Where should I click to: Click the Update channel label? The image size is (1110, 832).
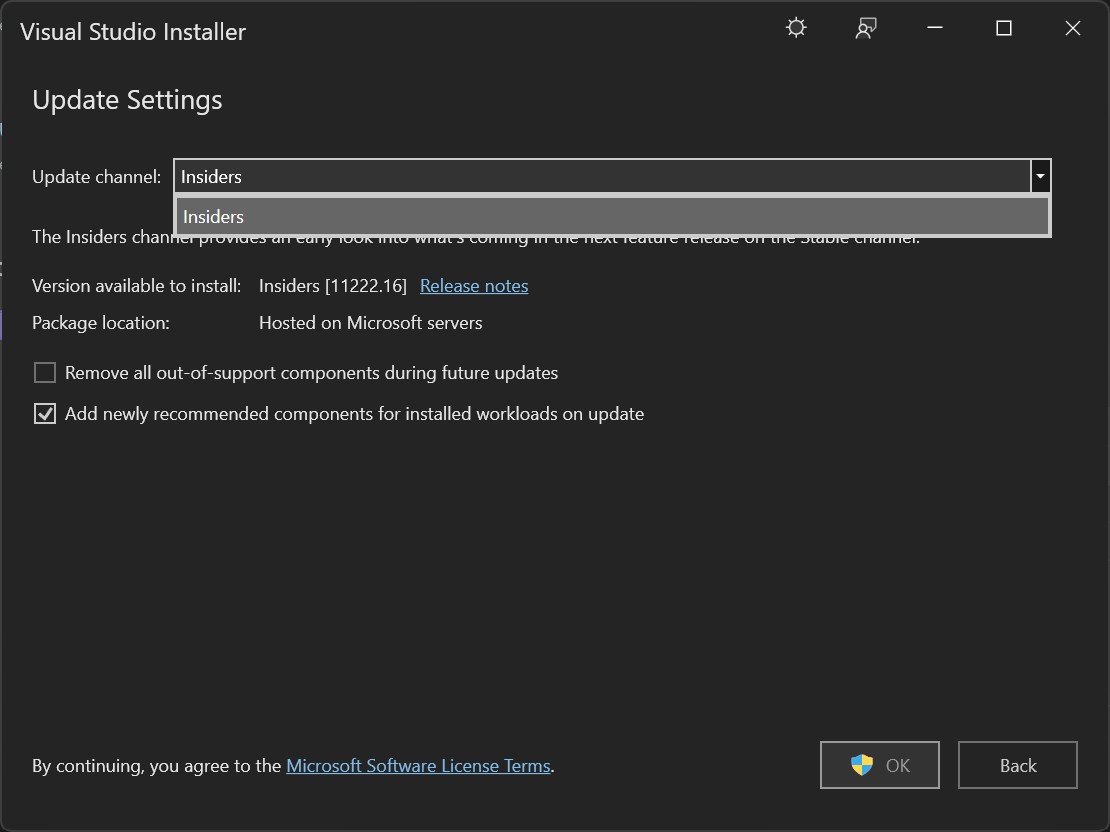[97, 176]
